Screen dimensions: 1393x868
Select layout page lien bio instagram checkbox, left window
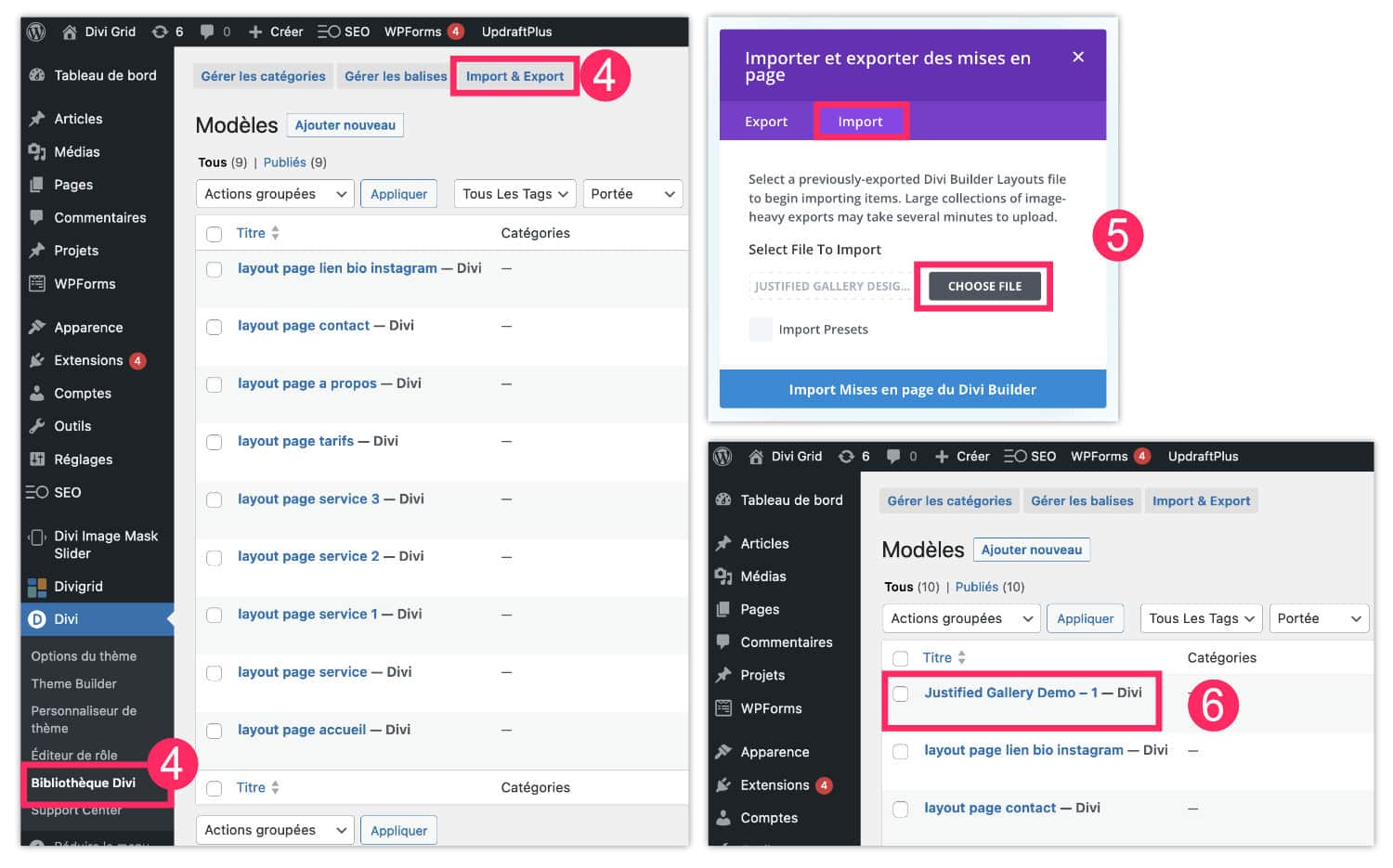pyautogui.click(x=215, y=269)
